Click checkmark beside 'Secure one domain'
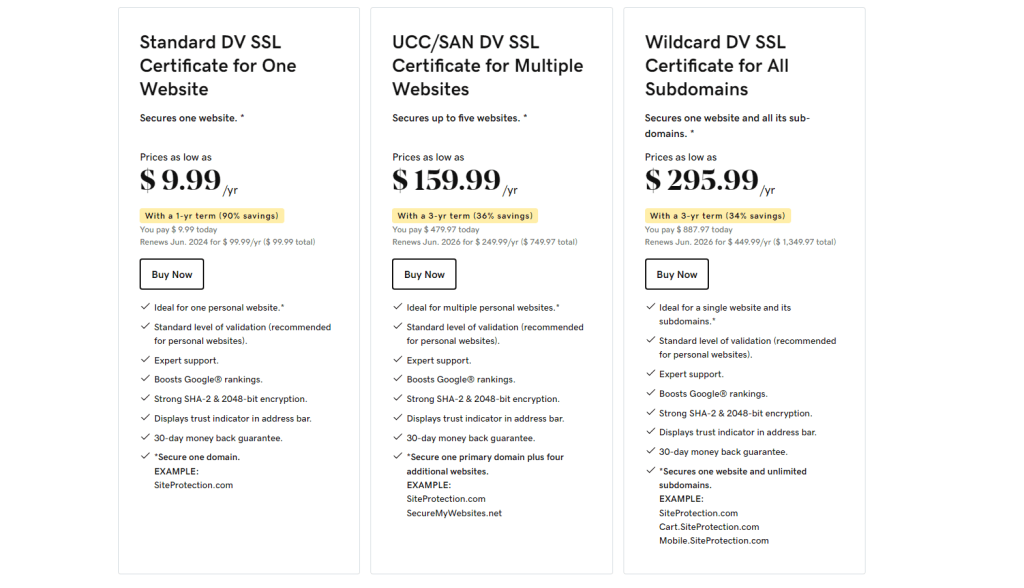Viewport: 1024px width, 588px height. [145, 456]
